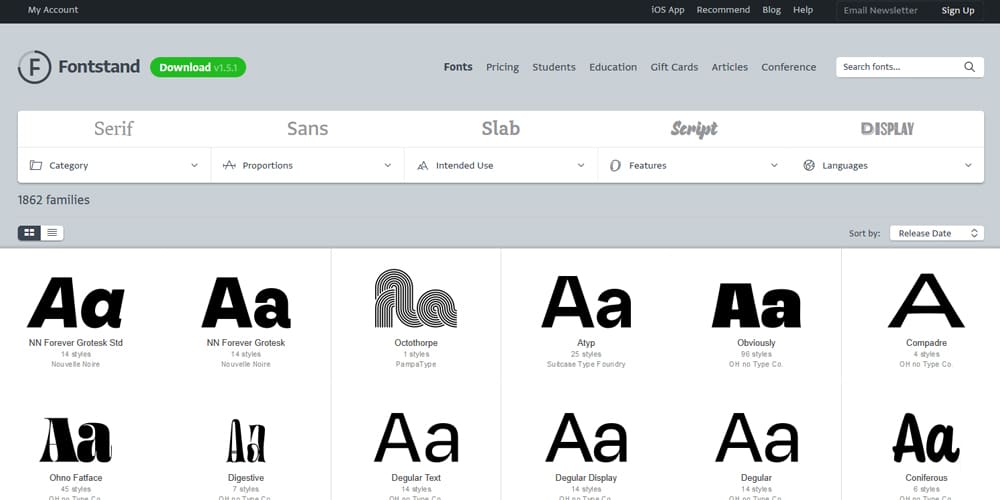Viewport: 1000px width, 500px height.
Task: Expand the Proportions dropdown
Action: click(307, 165)
